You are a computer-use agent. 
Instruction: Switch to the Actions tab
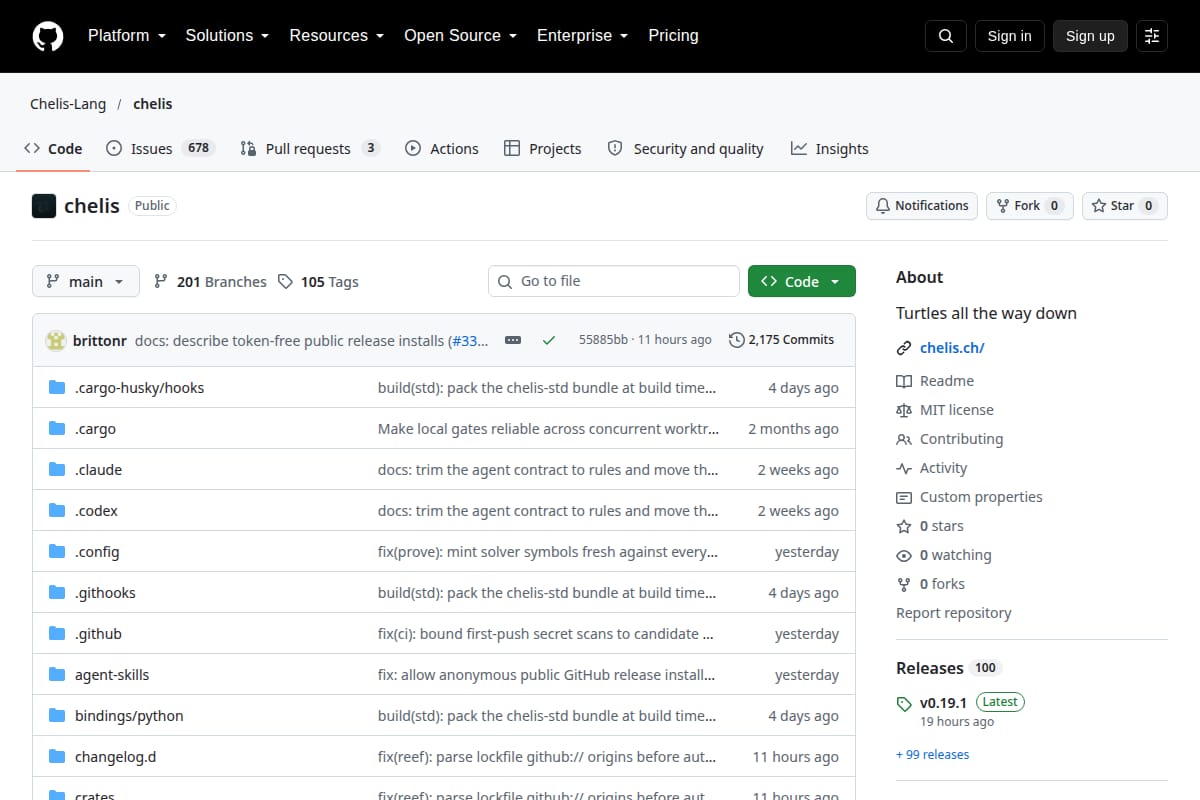pyautogui.click(x=442, y=149)
